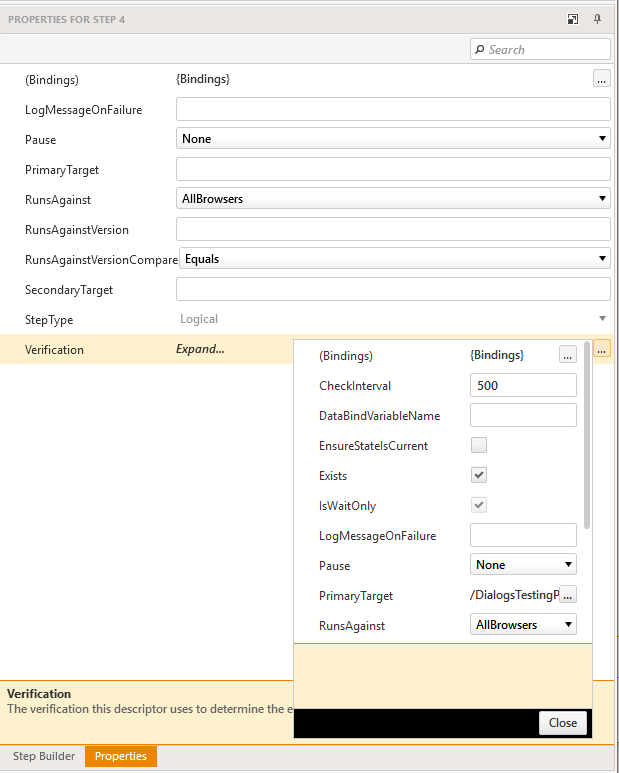Click the Expand... text in Verification row
The height and width of the screenshot is (773, 619).
tap(200, 349)
